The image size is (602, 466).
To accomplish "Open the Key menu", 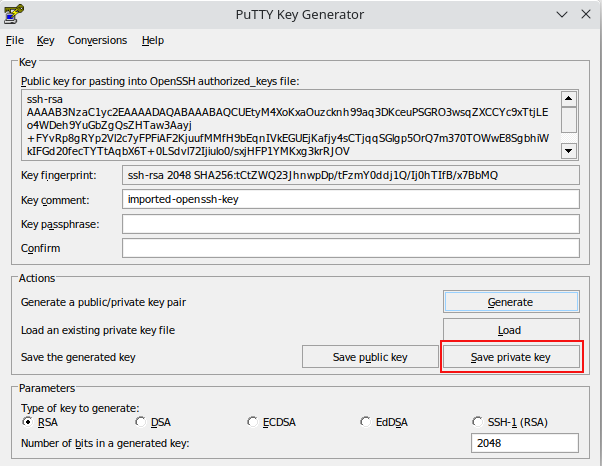I will point(46,40).
